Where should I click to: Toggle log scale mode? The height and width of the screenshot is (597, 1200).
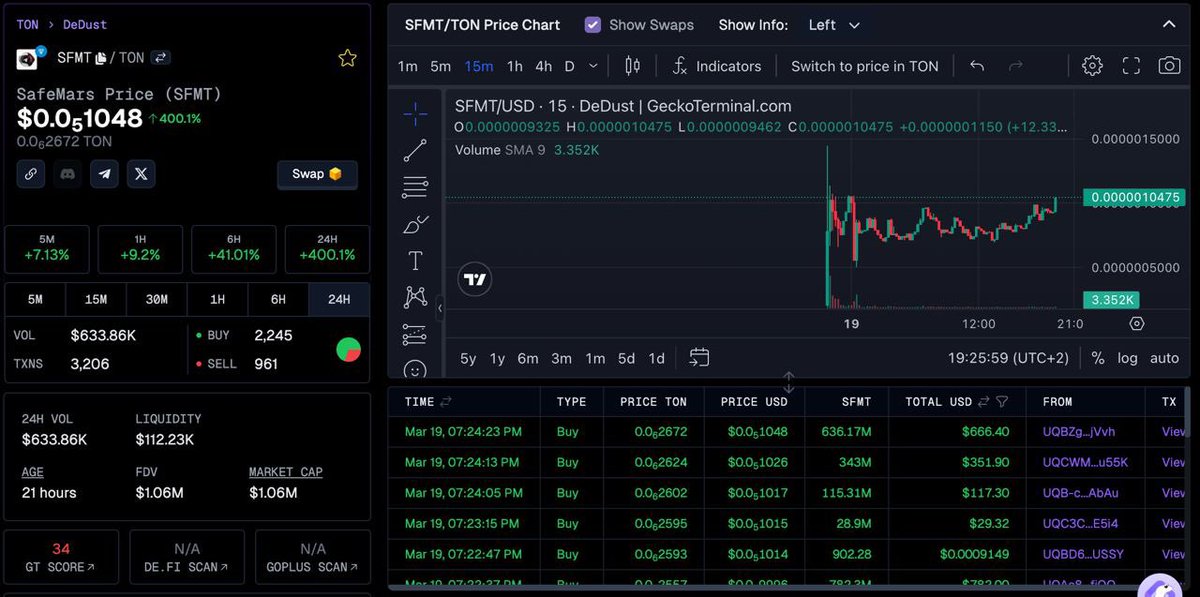(1127, 358)
